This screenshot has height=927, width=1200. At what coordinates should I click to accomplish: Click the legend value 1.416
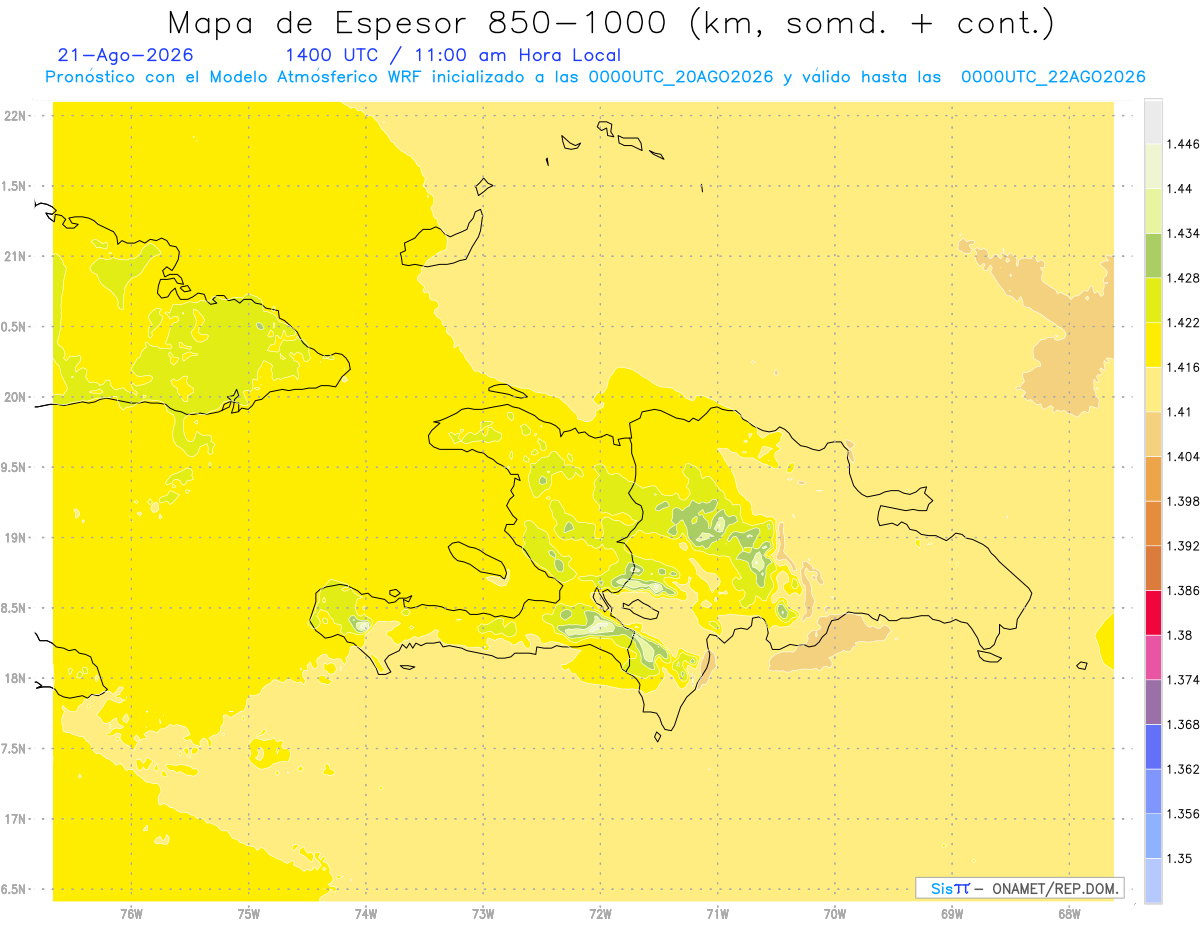1182,367
